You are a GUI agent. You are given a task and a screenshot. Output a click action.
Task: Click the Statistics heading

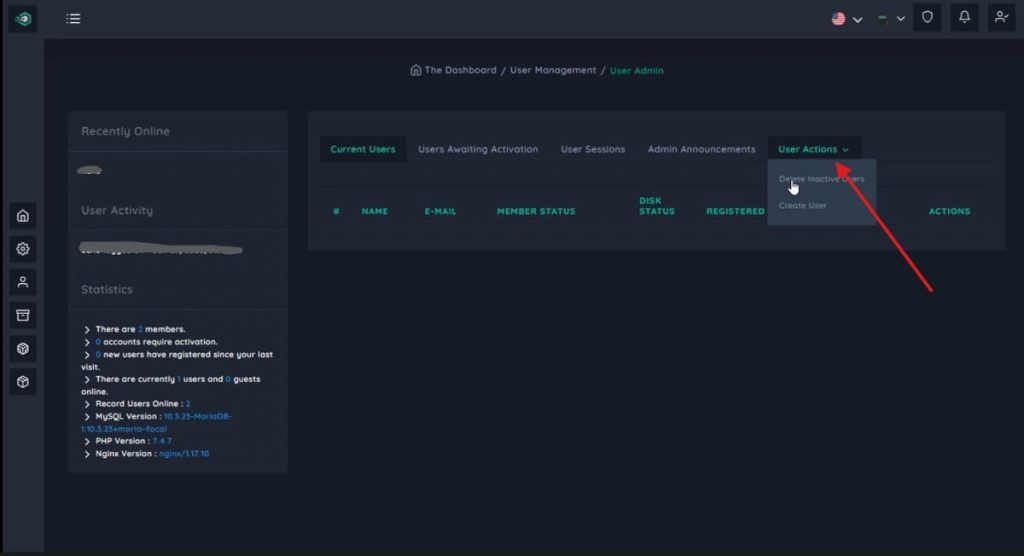click(107, 289)
